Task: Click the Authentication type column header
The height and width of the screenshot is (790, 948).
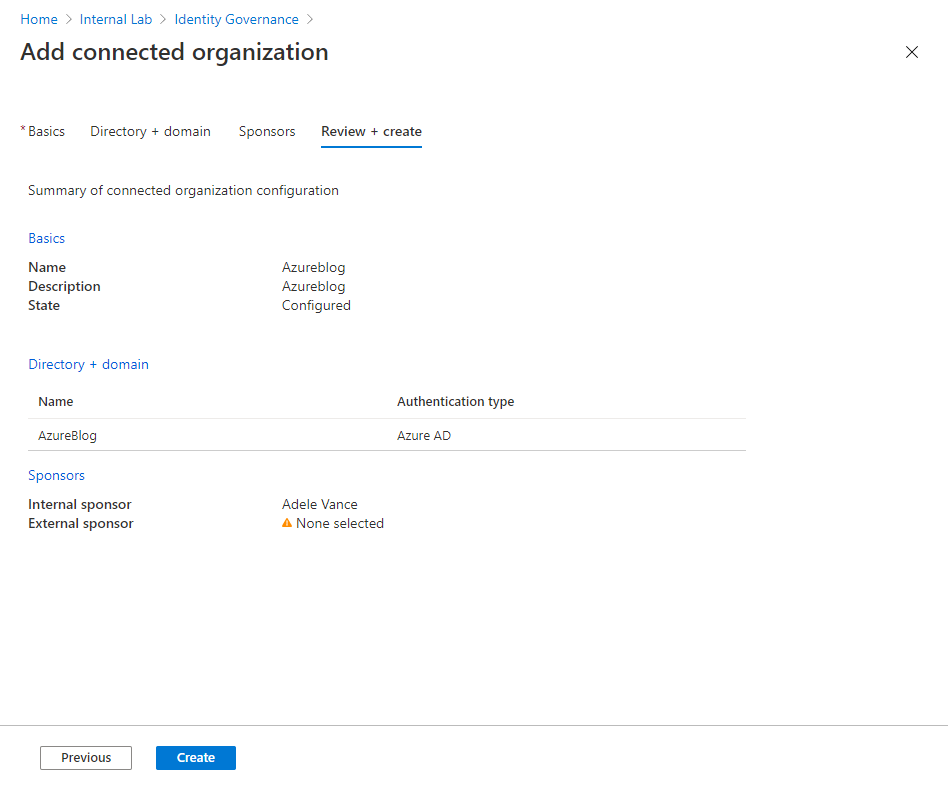Action: [455, 401]
